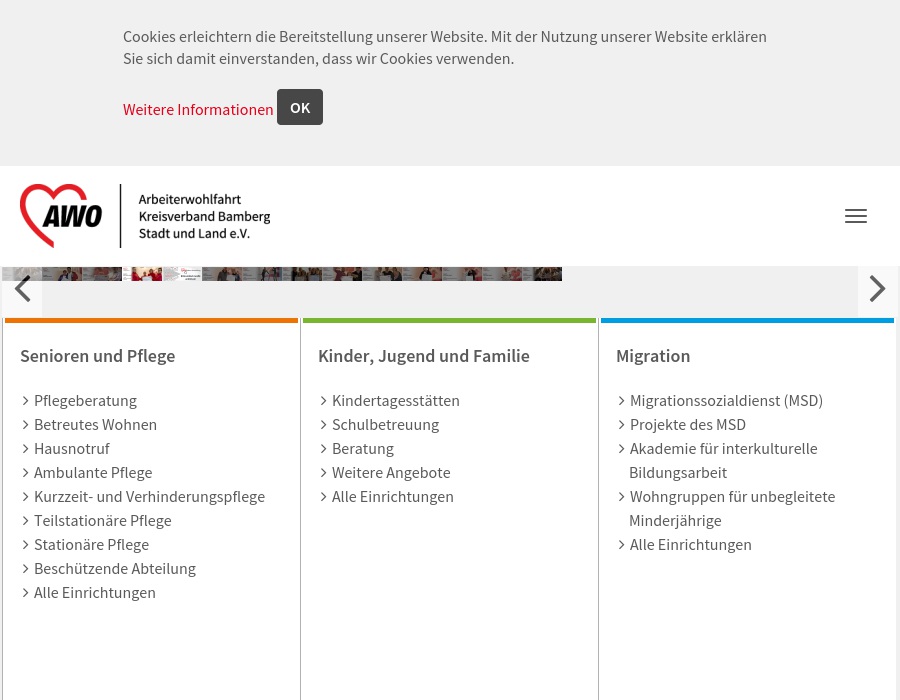Image resolution: width=900 pixels, height=700 pixels.
Task: Go to Betreutes Wohnen
Action: (95, 425)
